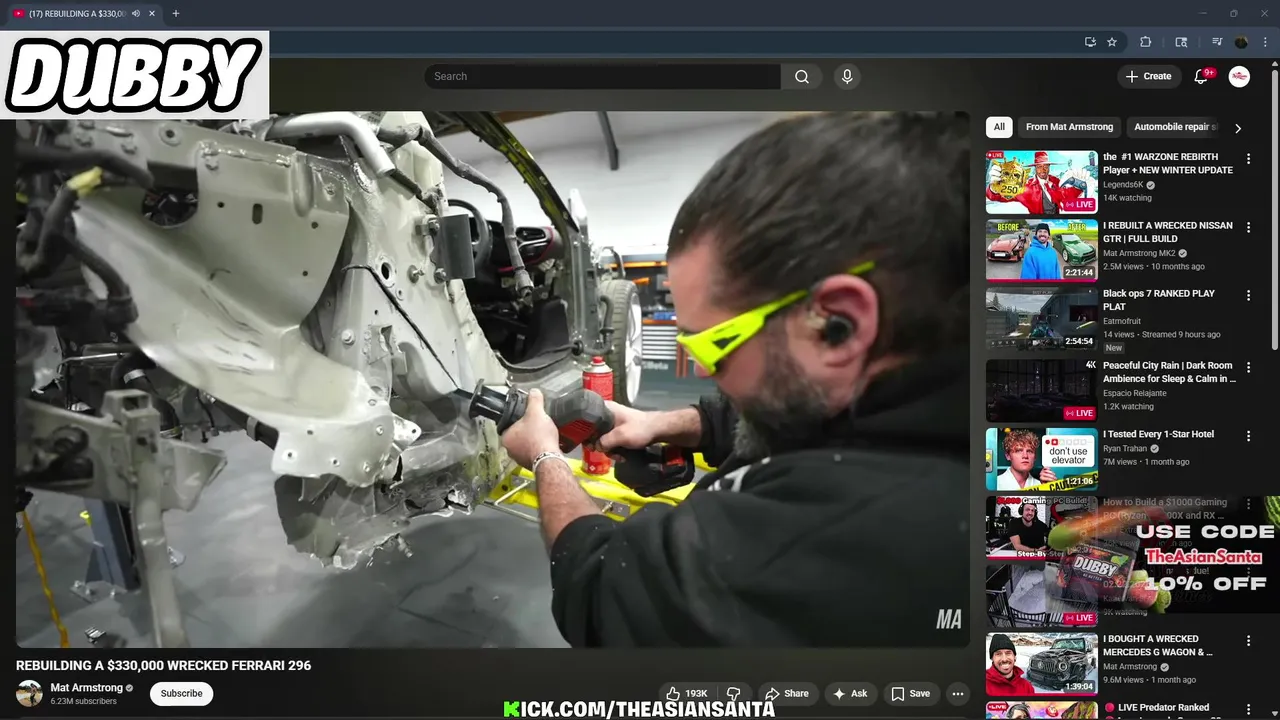1280x720 pixels.
Task: Open options for I Tested Every 1-Star Hotel
Action: 1248,436
